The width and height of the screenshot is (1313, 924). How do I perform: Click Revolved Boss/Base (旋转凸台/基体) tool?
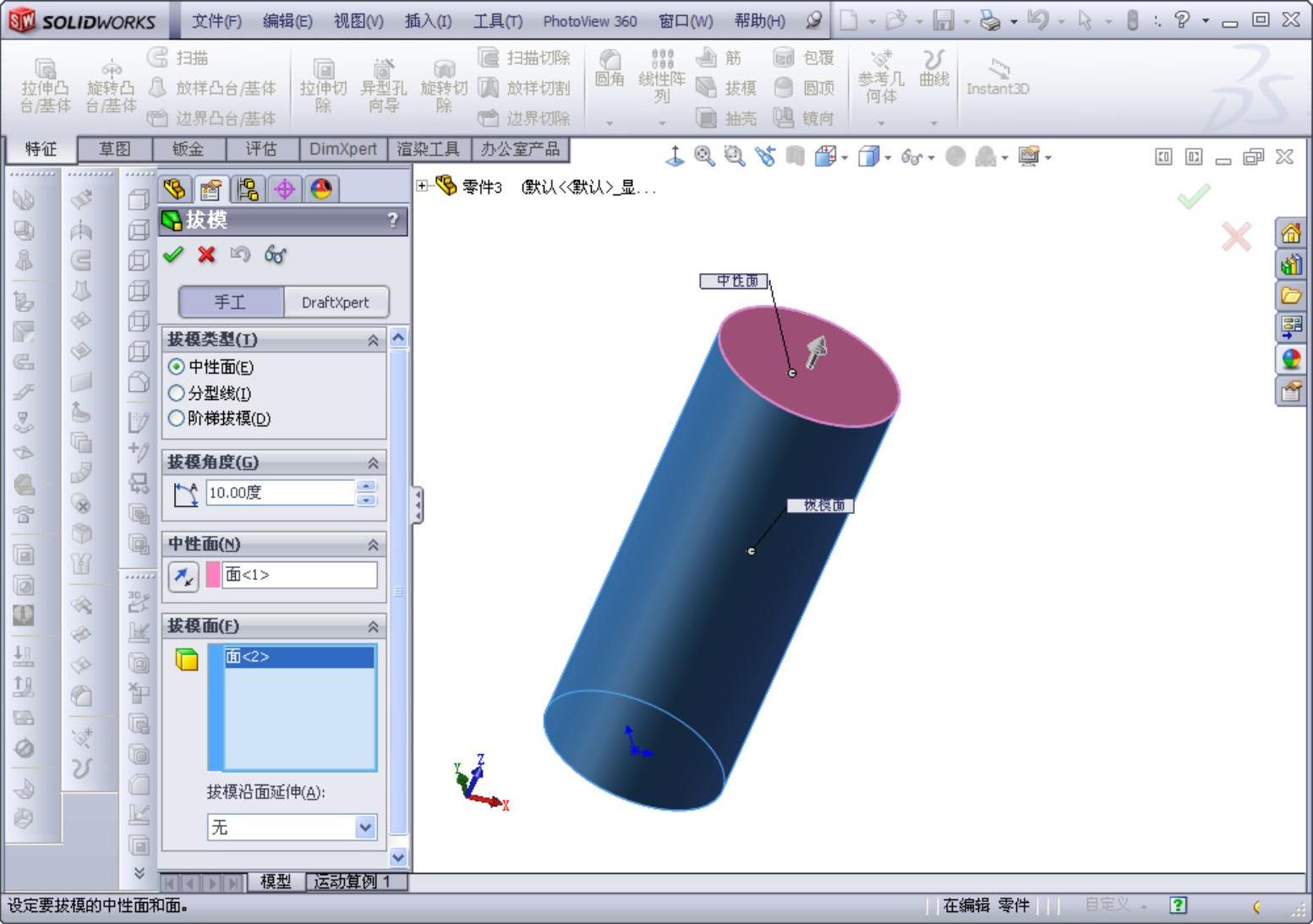coord(111,85)
